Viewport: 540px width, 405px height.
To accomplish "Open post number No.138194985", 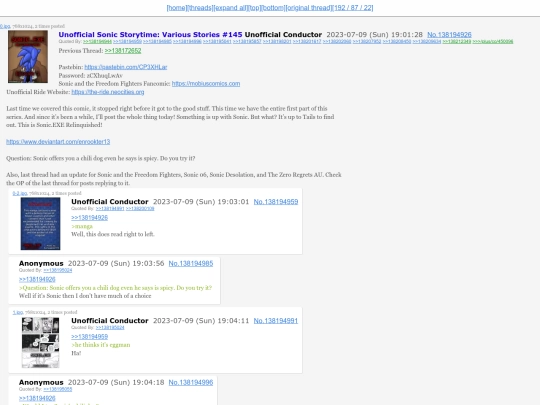I will (x=191, y=263).
